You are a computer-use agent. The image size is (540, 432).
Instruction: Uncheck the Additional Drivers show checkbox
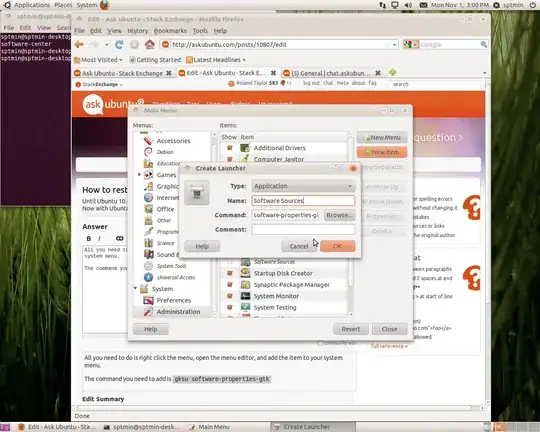tap(230, 148)
